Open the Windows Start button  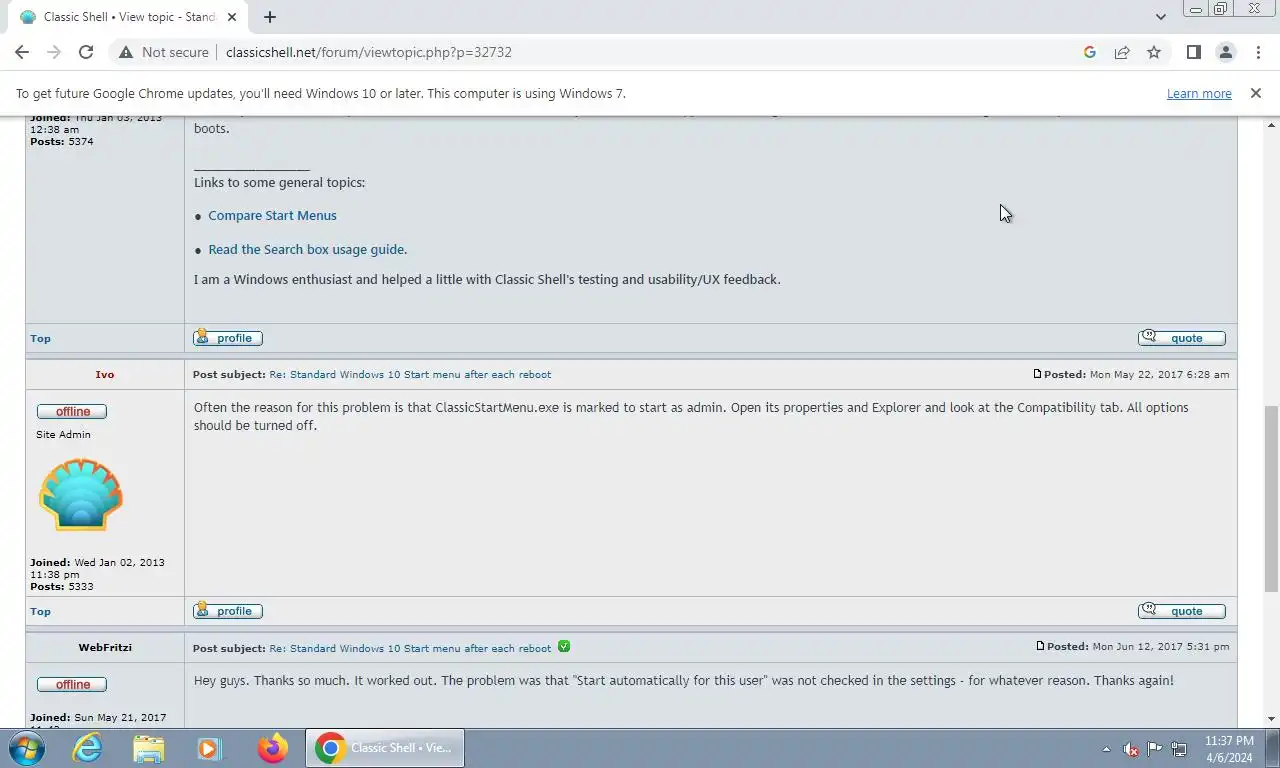26,748
